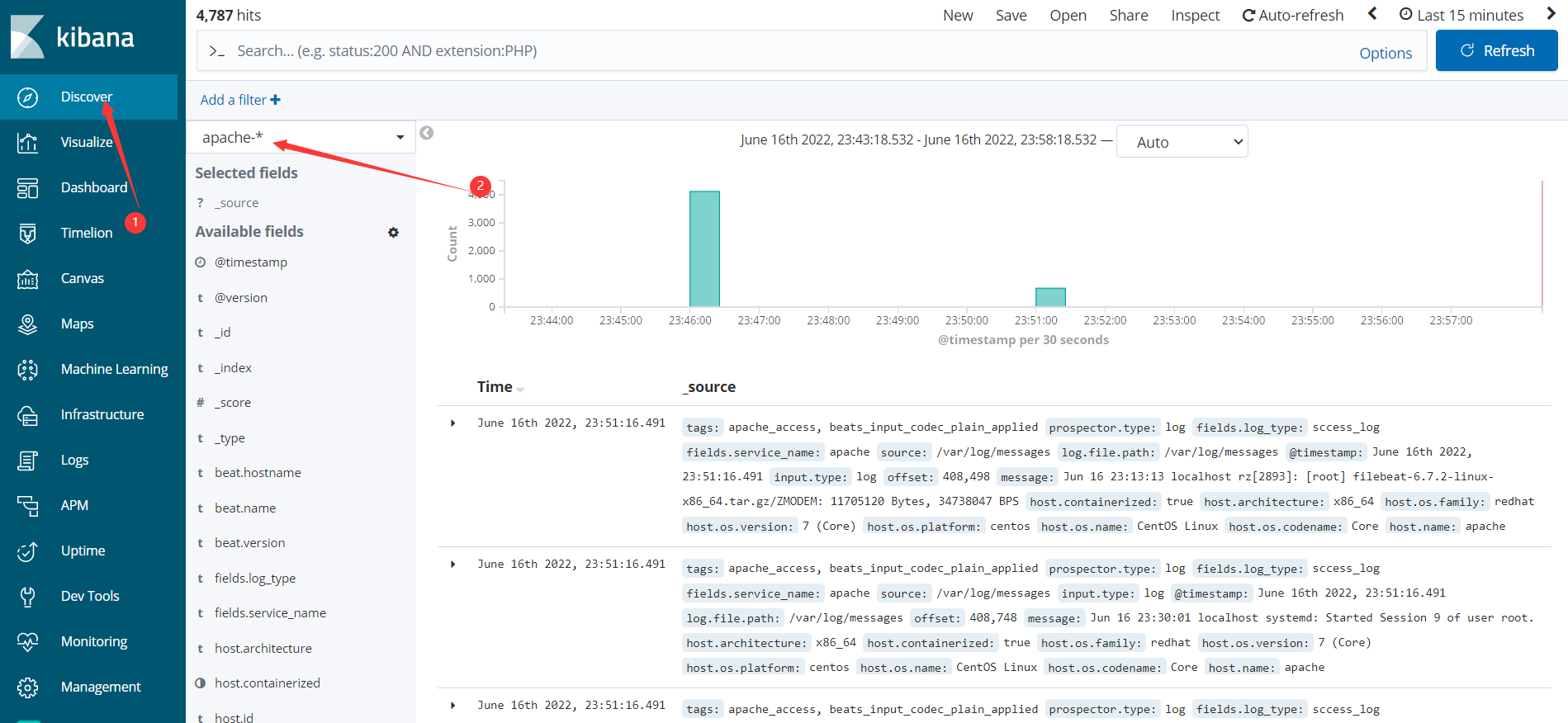Open Maps icon in sidebar

coord(27,324)
